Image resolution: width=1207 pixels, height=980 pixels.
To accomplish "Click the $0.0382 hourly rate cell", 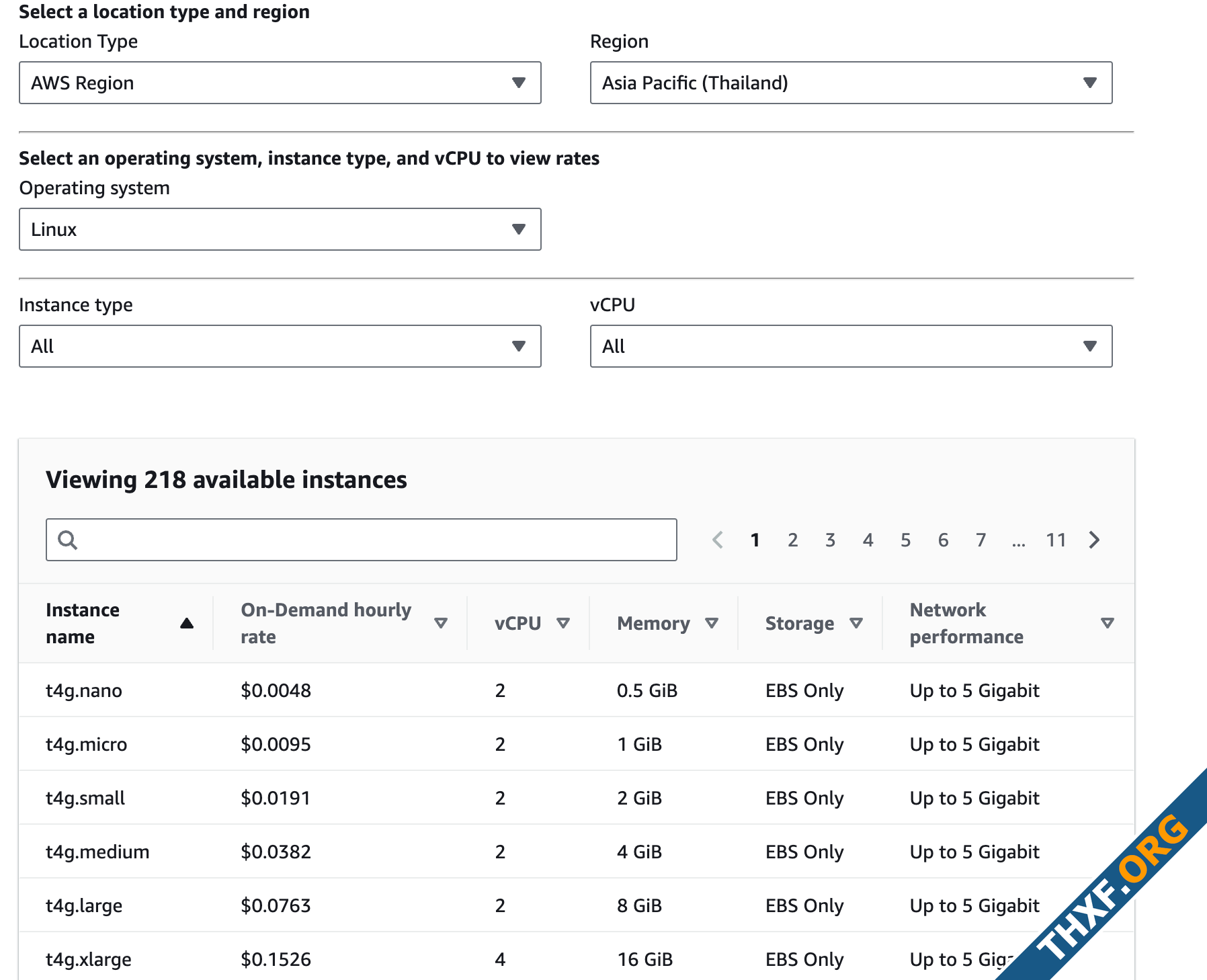I will pos(276,852).
